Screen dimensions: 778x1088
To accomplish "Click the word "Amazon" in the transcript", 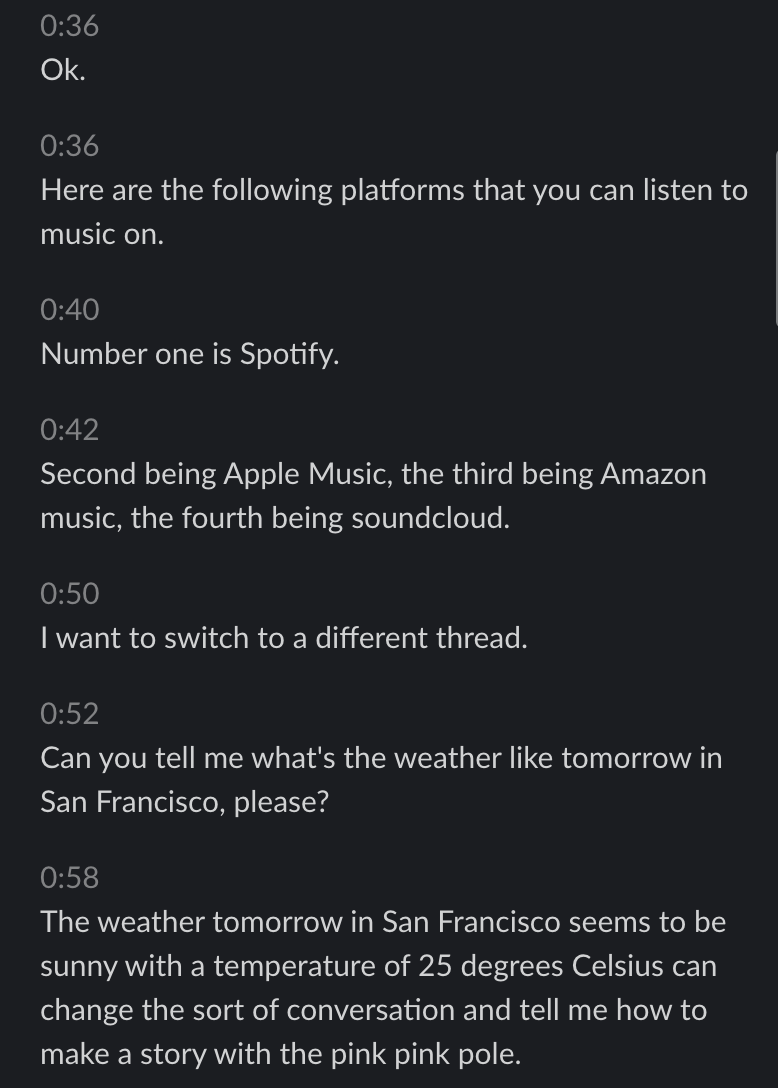I will click(x=653, y=474).
